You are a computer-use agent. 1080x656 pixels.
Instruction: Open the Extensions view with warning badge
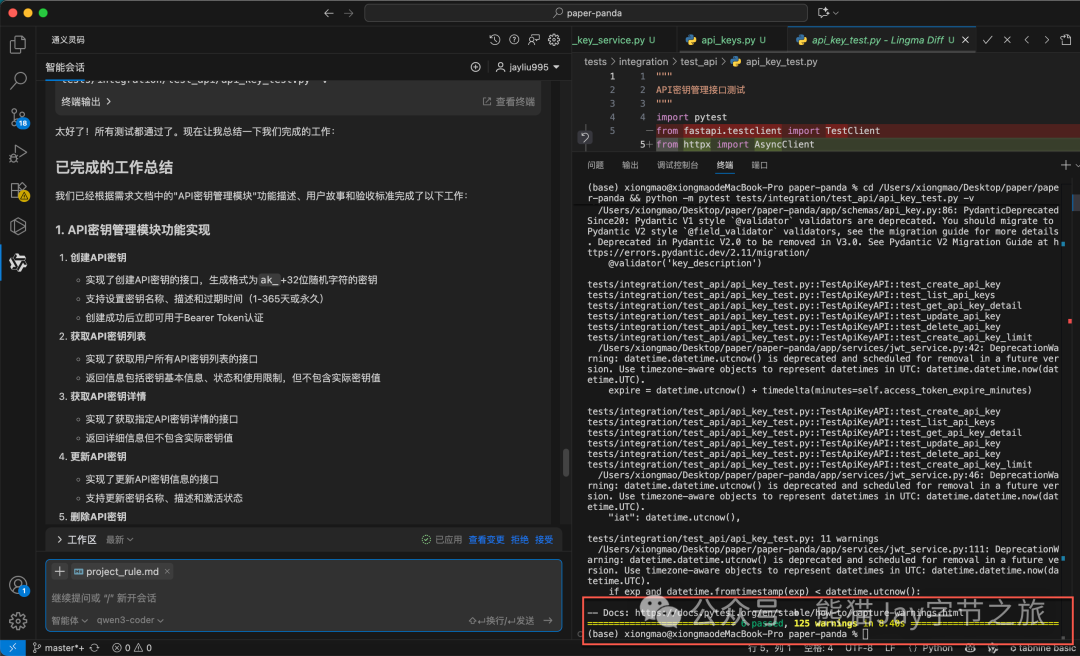pyautogui.click(x=18, y=191)
